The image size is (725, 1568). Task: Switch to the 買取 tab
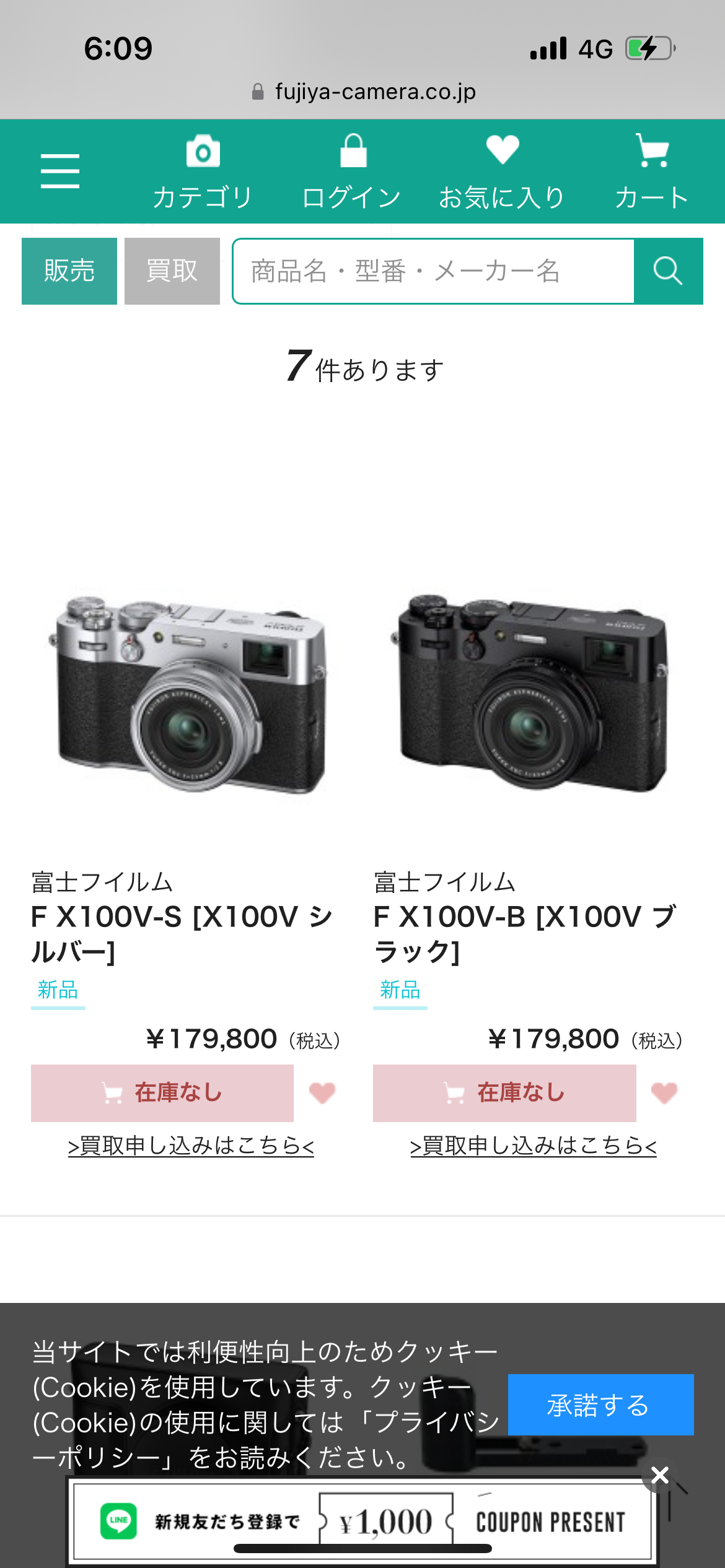pos(172,271)
